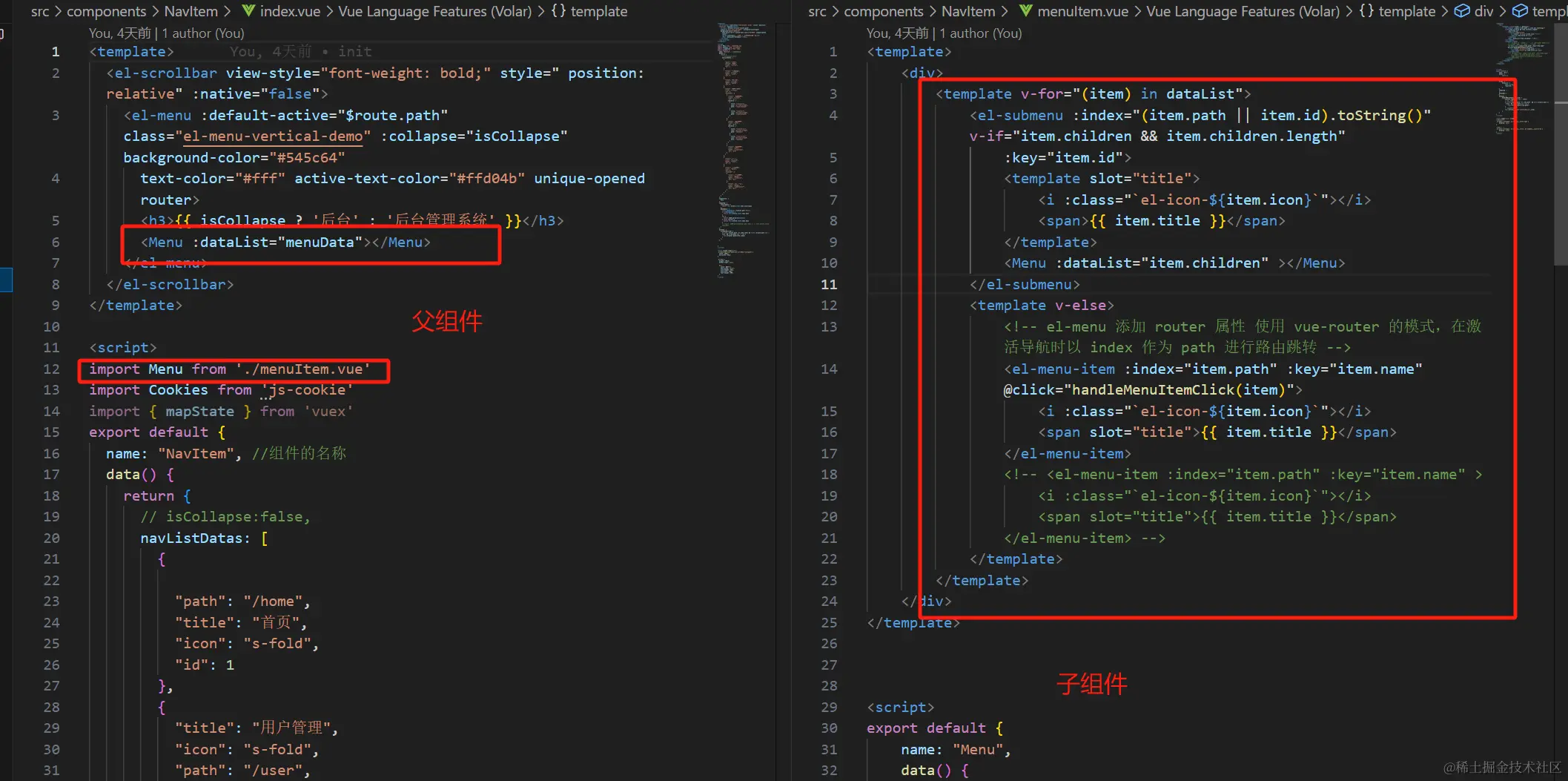
Task: Open Vue Language Features breadcrumb in index.vue pane
Action: [435, 11]
